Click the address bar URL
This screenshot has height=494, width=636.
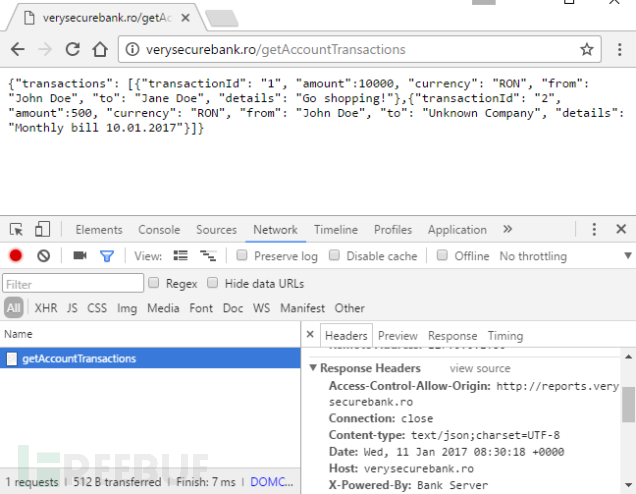pos(275,49)
